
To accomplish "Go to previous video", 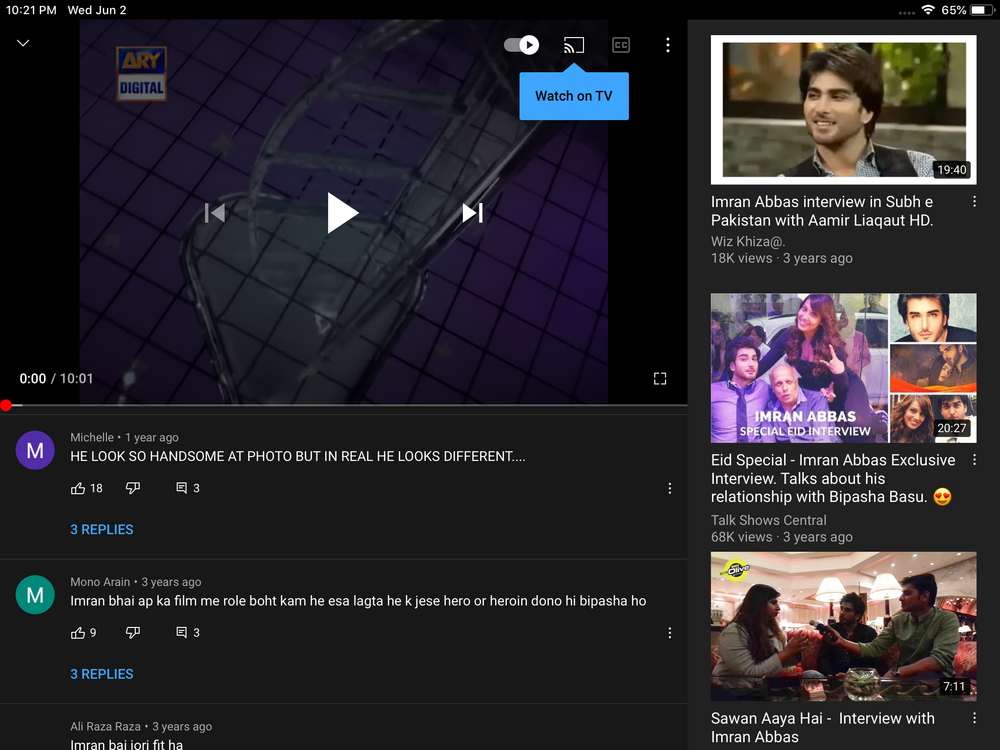I will click(214, 213).
